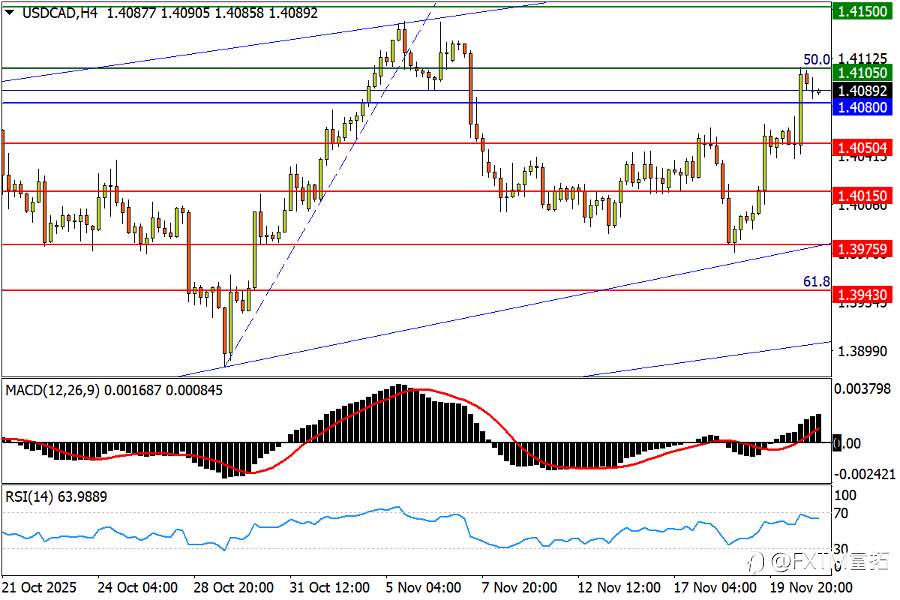Click the triangle arrow before USDCAD,H4

point(9,12)
